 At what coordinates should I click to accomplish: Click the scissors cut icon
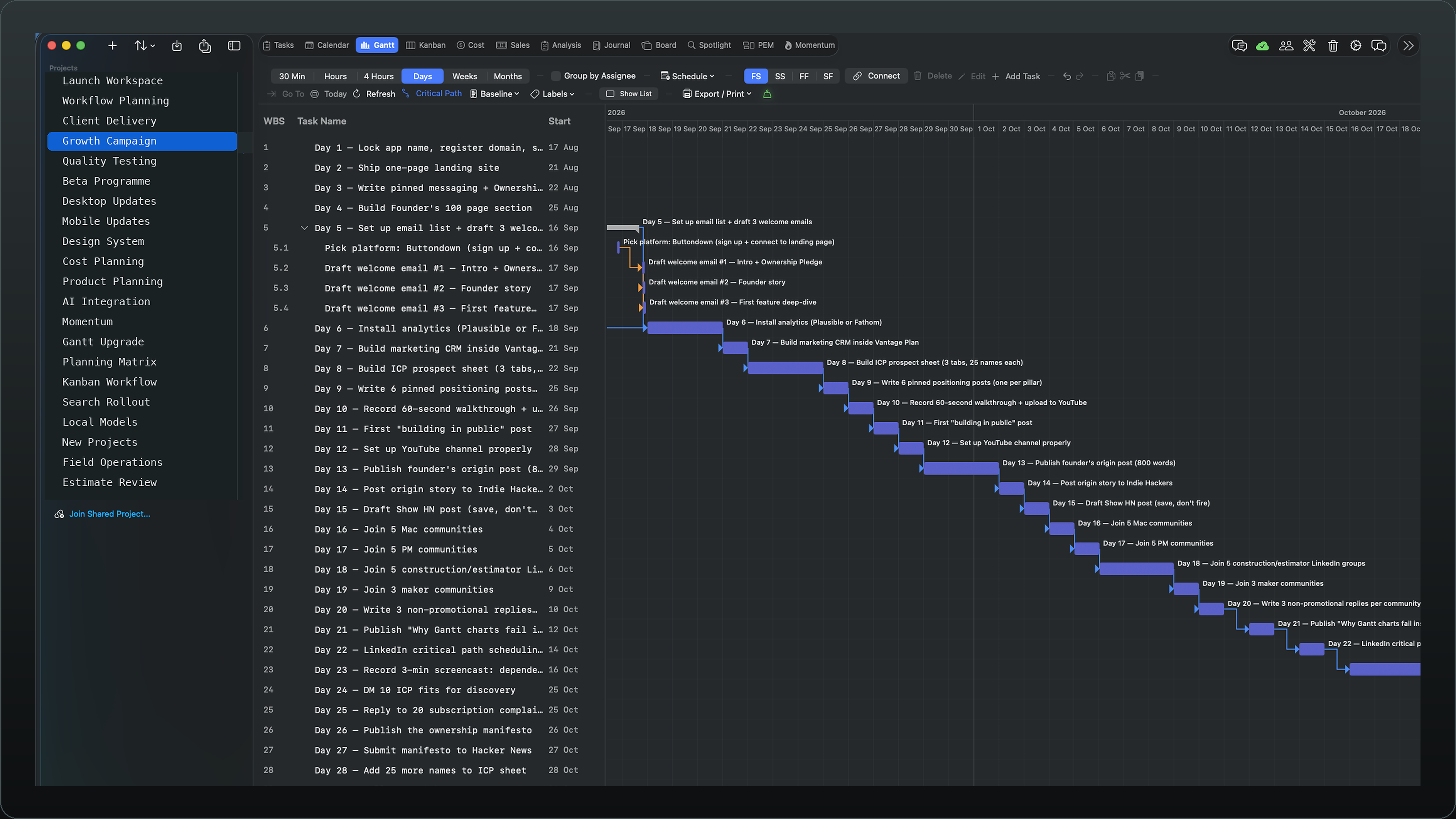(x=1125, y=76)
